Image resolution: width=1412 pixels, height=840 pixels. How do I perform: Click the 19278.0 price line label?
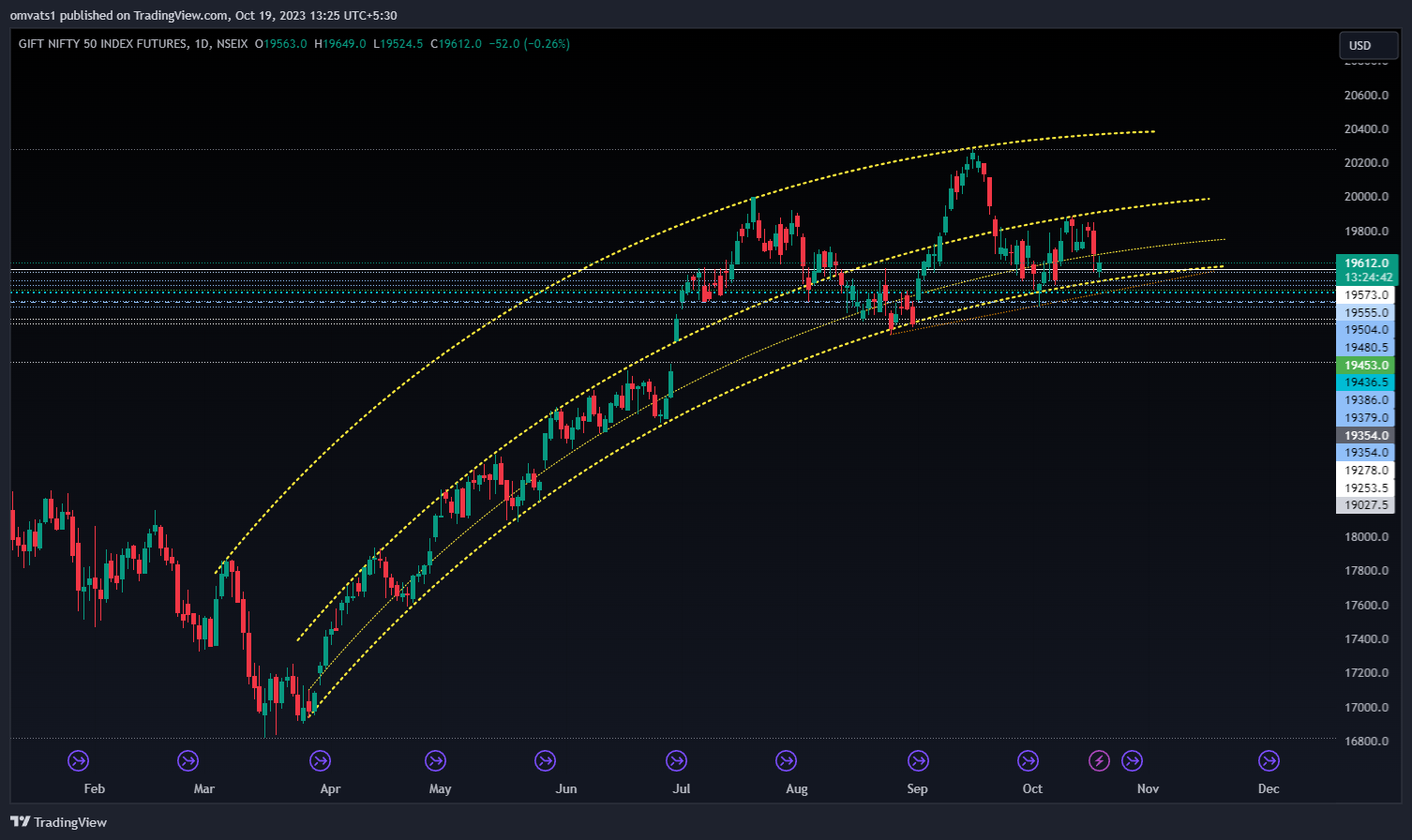1366,471
